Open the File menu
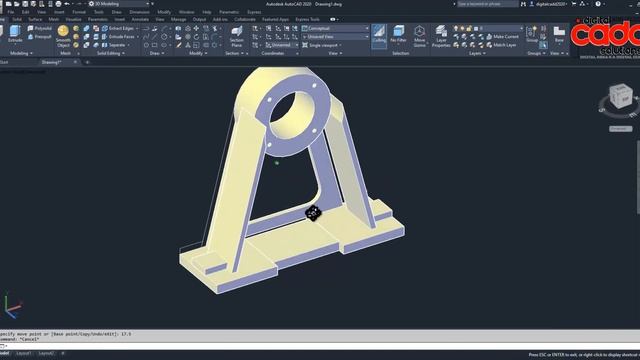The width and height of the screenshot is (640, 360). pos(11,12)
